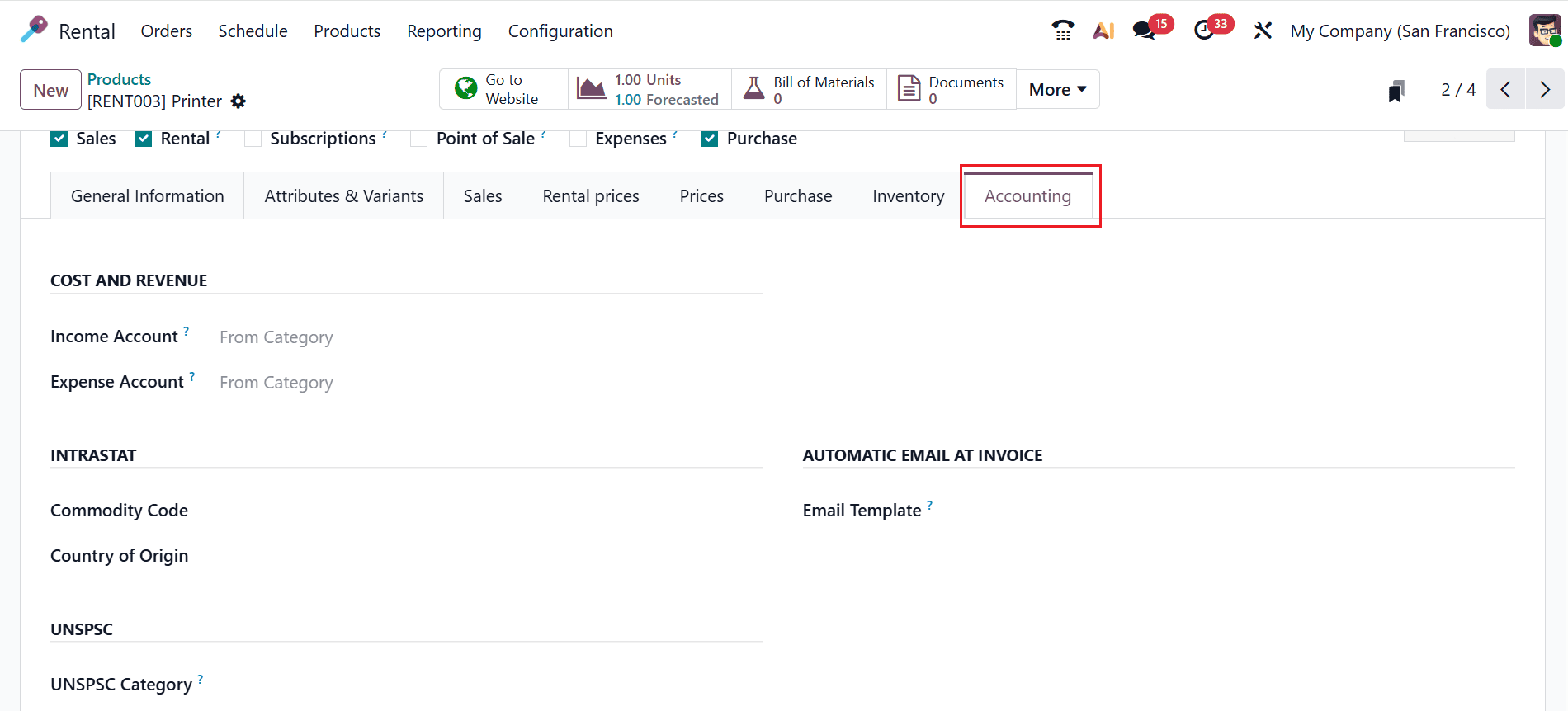1568x711 pixels.
Task: Click the 2 / 4 pager counter
Action: (1458, 89)
